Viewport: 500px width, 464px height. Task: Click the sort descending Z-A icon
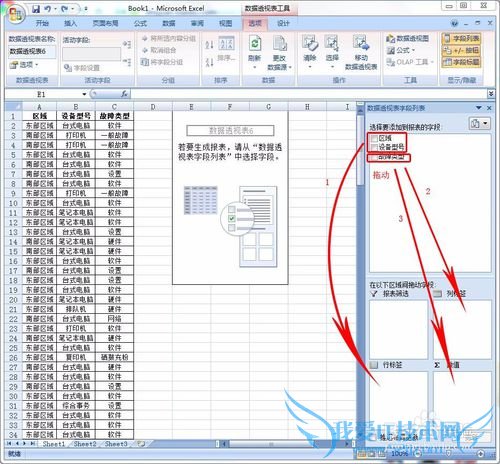209,62
